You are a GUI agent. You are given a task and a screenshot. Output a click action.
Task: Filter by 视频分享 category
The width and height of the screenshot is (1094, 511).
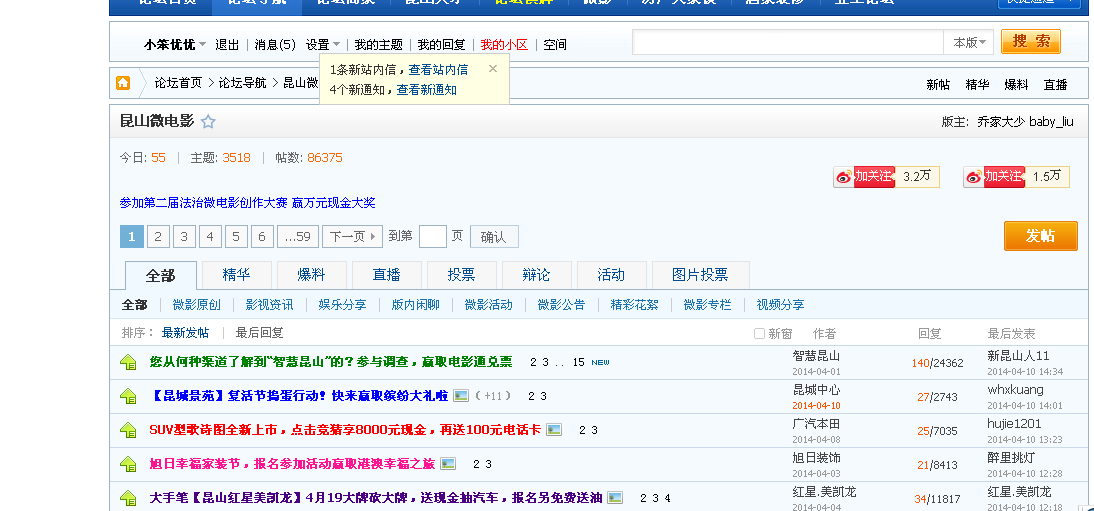pos(780,304)
